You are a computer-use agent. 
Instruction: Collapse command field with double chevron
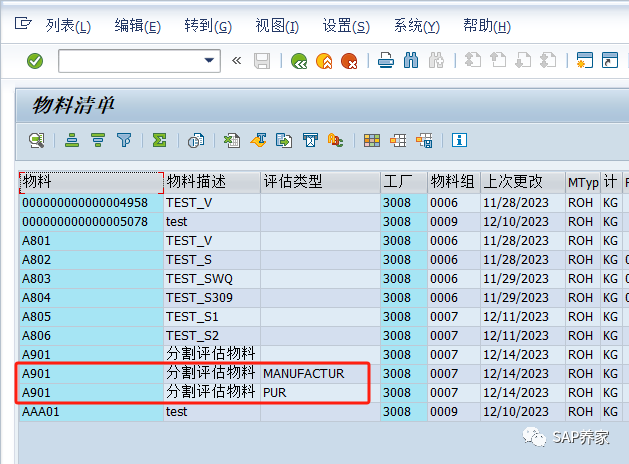[236, 61]
